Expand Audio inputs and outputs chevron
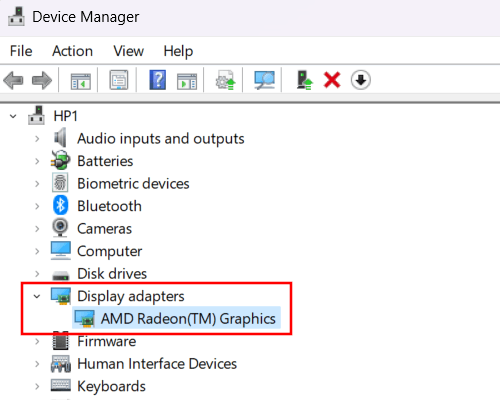The height and width of the screenshot is (400, 500). [x=37, y=139]
